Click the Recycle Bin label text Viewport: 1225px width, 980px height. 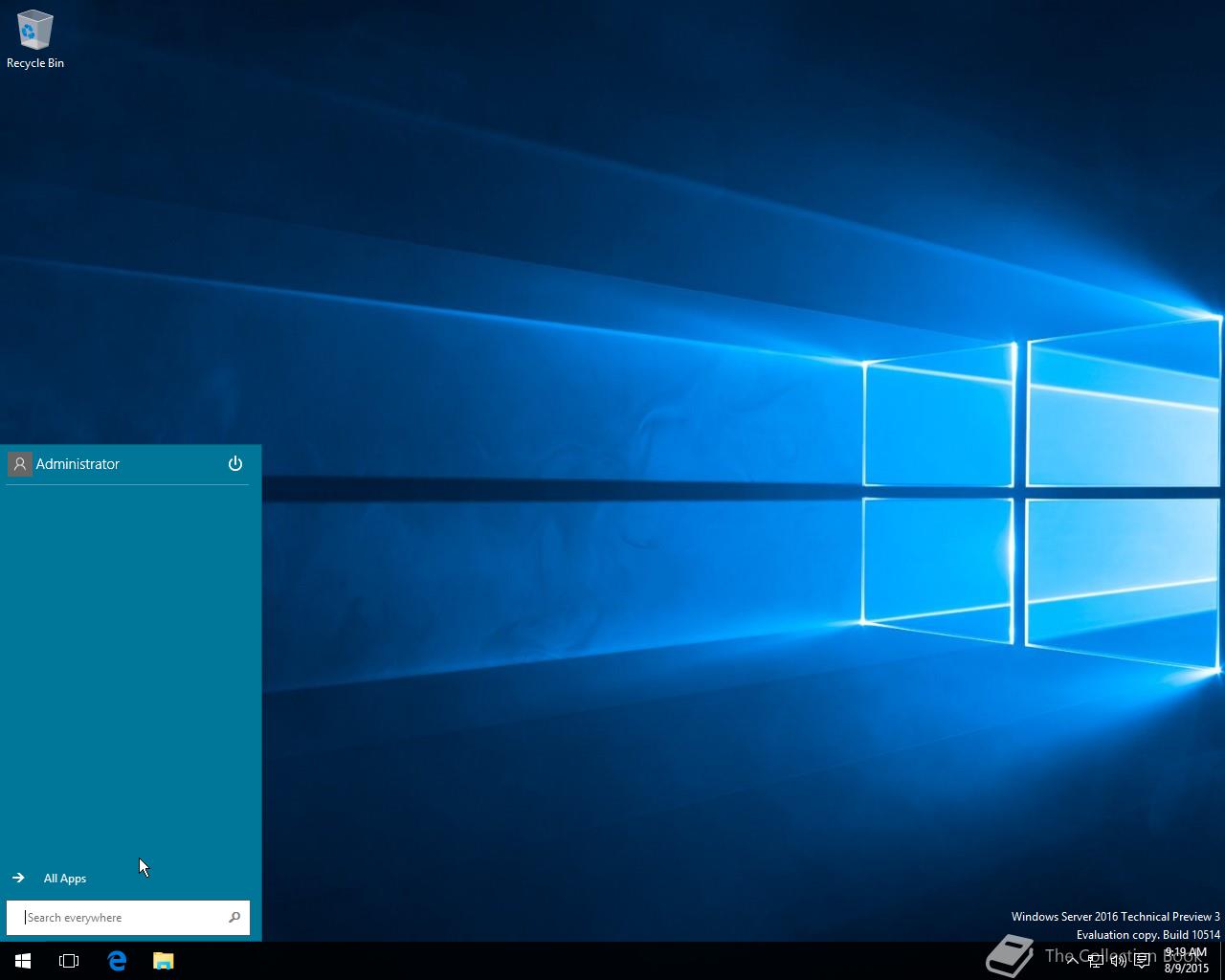(34, 62)
